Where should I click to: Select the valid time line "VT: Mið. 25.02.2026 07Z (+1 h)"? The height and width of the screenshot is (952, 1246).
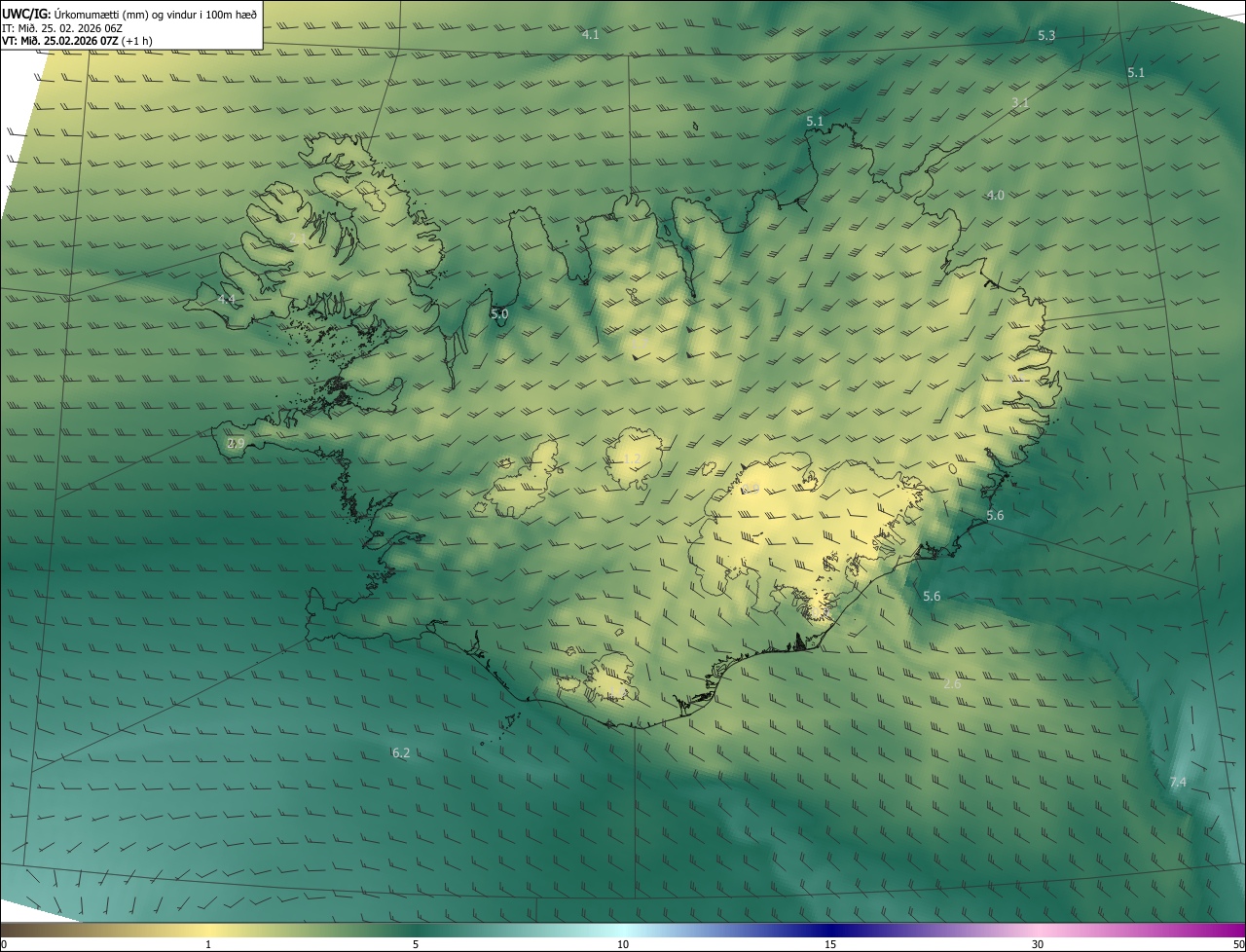(77, 41)
